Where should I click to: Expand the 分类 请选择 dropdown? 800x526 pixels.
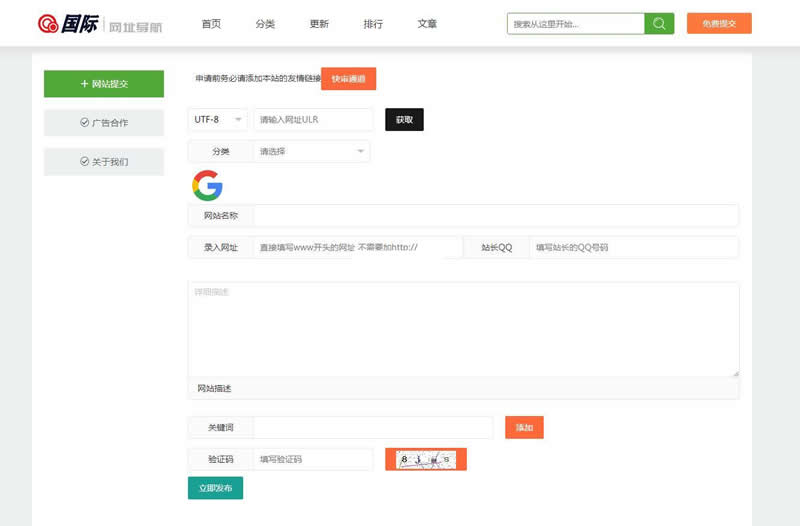coord(311,152)
